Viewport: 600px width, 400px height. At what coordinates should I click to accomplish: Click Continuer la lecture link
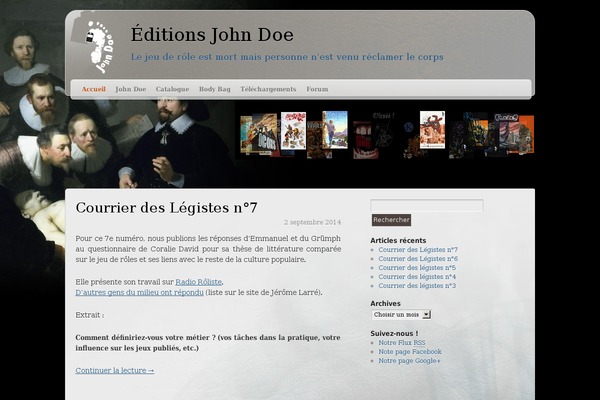pyautogui.click(x=115, y=371)
